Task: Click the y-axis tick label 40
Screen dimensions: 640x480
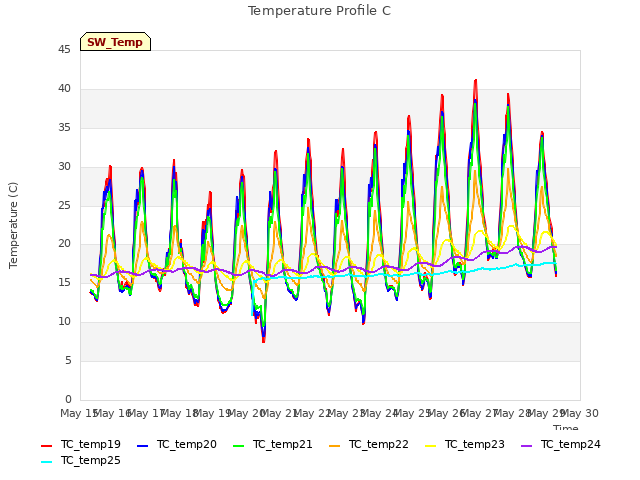Action: [64, 89]
